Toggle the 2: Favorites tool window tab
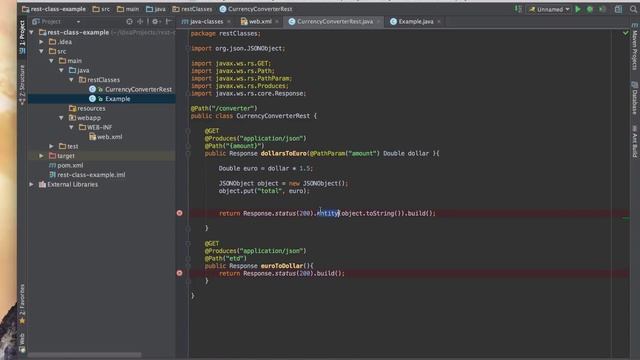The width and height of the screenshot is (640, 360). point(22,304)
